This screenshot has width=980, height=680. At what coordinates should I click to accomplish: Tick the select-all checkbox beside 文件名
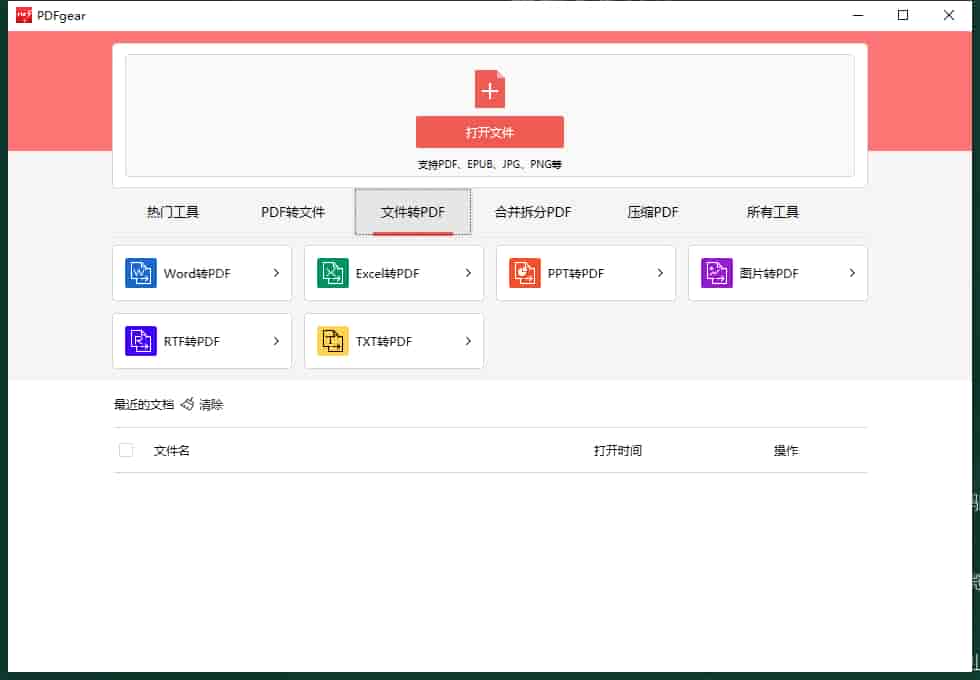click(x=126, y=450)
